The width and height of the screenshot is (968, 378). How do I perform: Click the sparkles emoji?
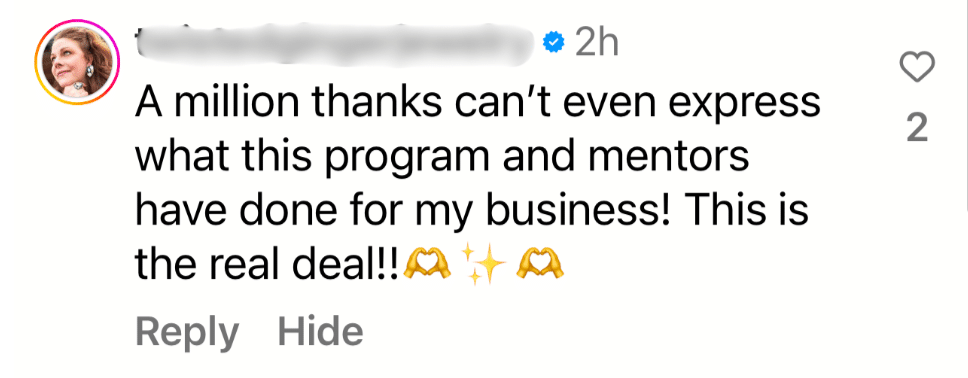[x=483, y=264]
